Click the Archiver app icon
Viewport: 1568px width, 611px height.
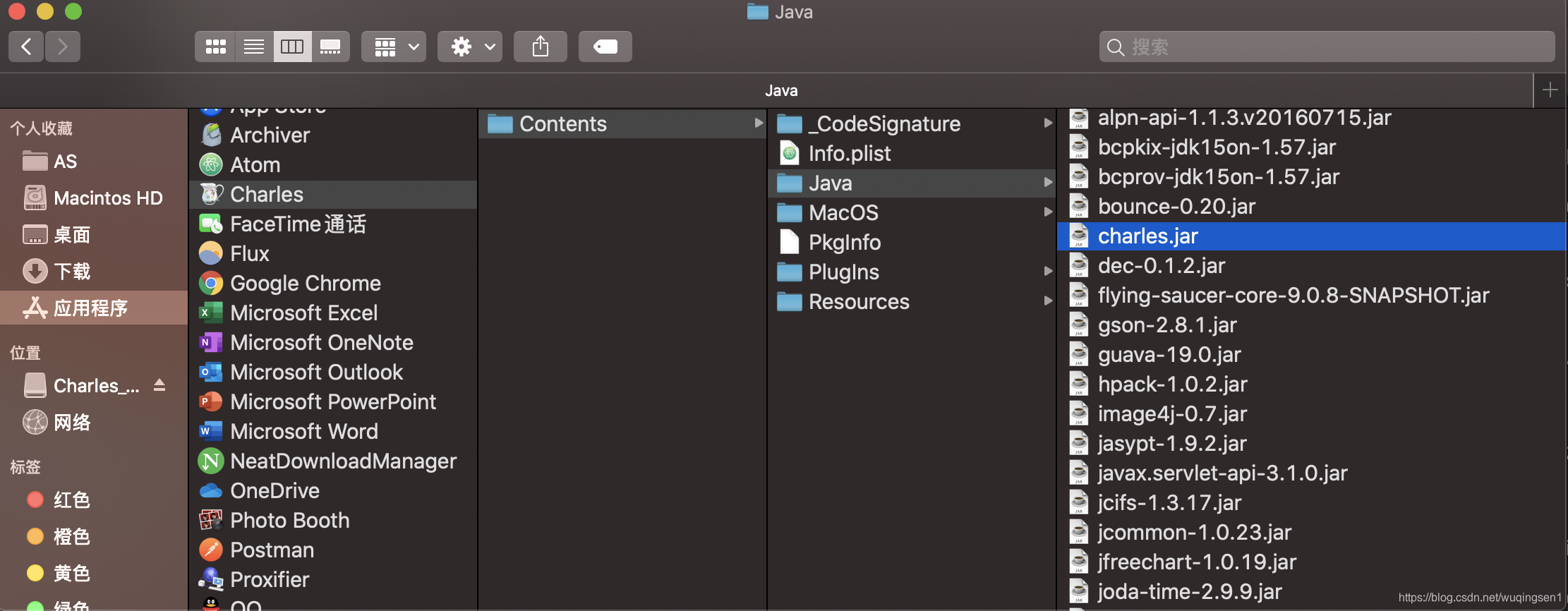tap(211, 135)
